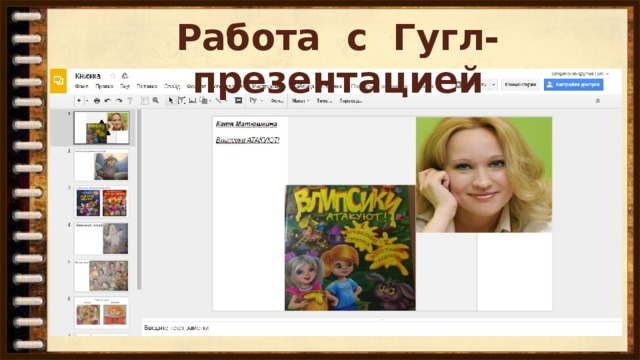The image size is (640, 360).
Task: Select slide 6 thumbnail with two portraits
Action: (x=102, y=313)
